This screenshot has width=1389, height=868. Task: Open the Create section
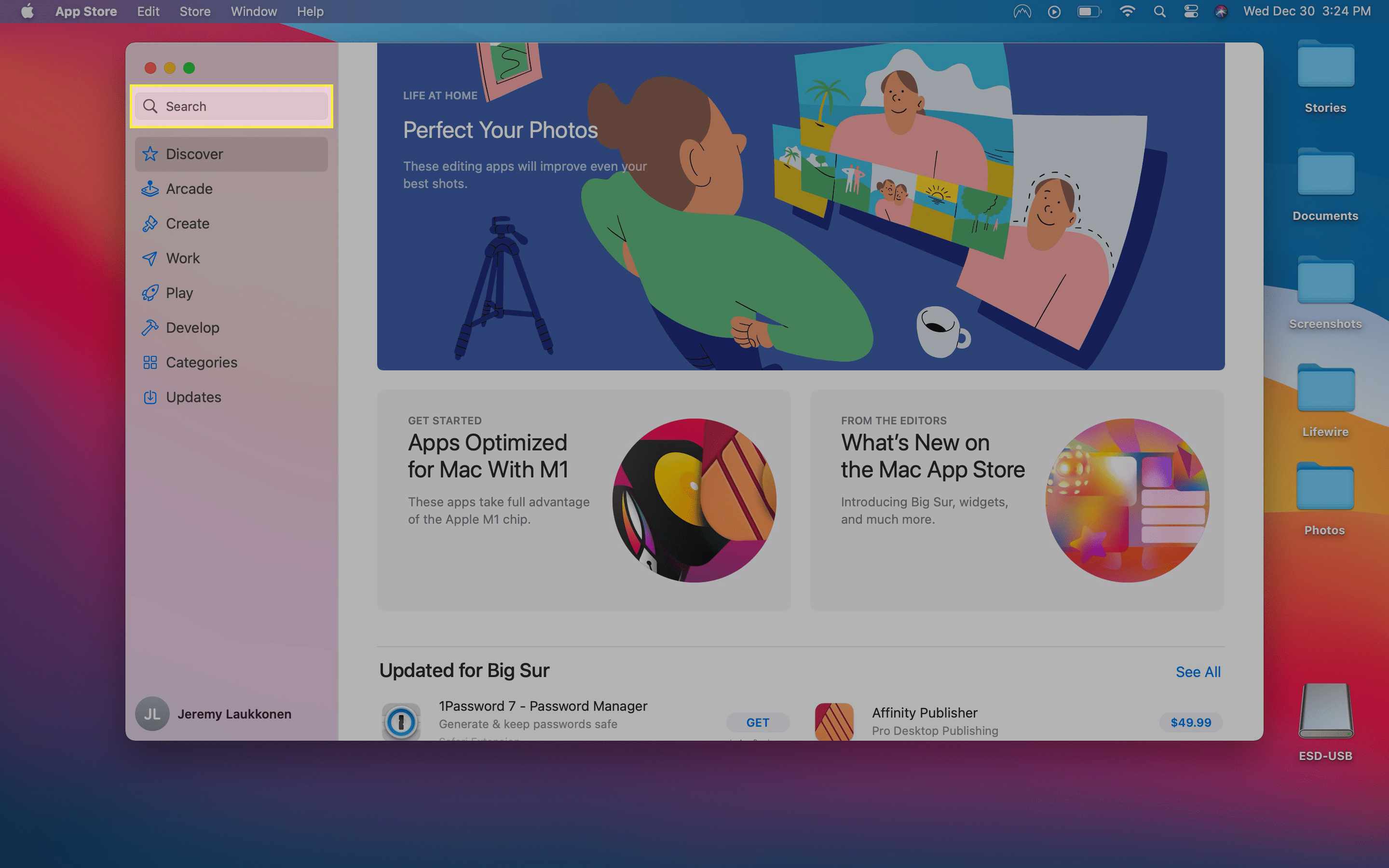point(231,223)
